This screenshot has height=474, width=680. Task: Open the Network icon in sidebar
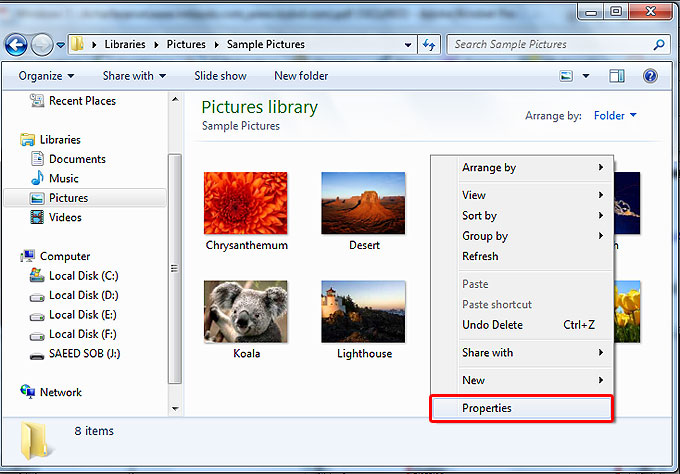[27, 392]
